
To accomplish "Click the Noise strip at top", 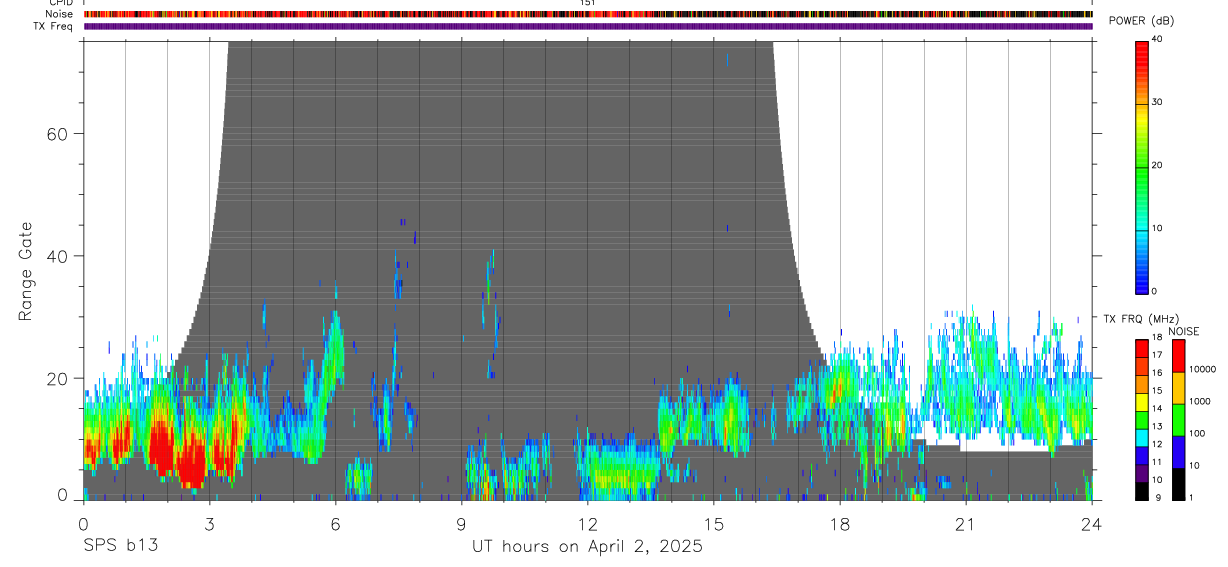I will [588, 15].
